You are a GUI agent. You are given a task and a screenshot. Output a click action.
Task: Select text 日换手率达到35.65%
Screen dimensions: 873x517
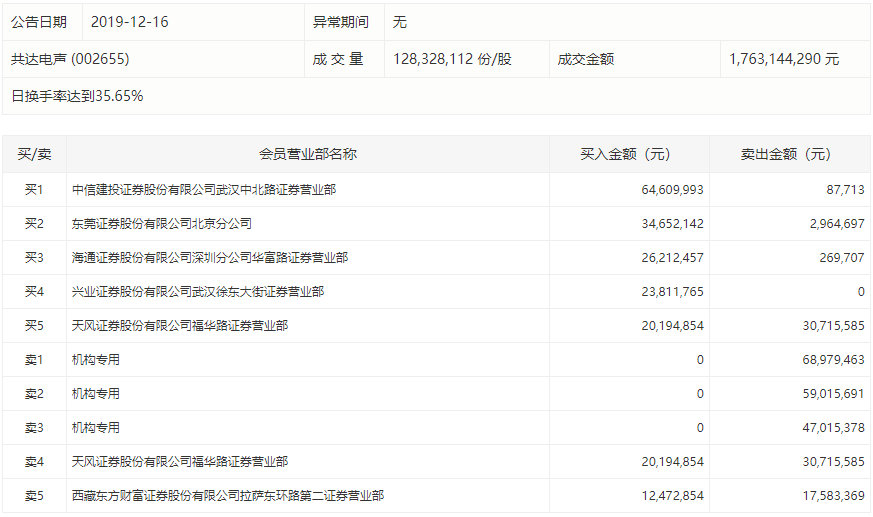[77, 96]
